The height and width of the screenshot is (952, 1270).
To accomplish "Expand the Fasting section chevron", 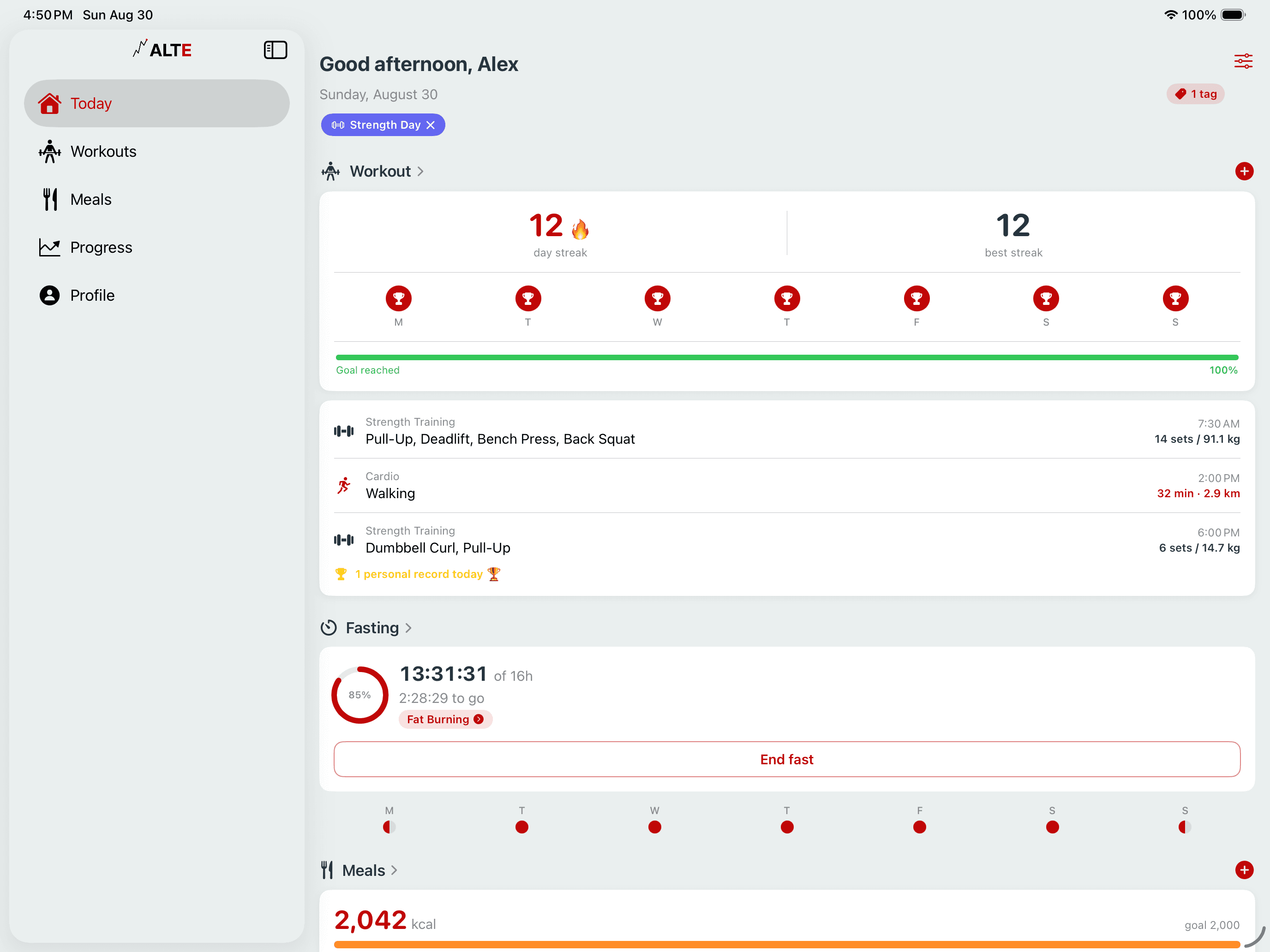I will tap(408, 628).
